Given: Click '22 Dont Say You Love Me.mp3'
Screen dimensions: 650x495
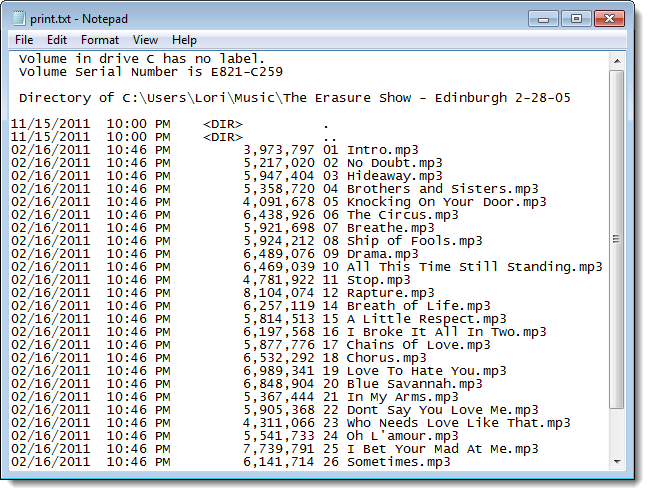Looking at the screenshot, I should tap(431, 410).
